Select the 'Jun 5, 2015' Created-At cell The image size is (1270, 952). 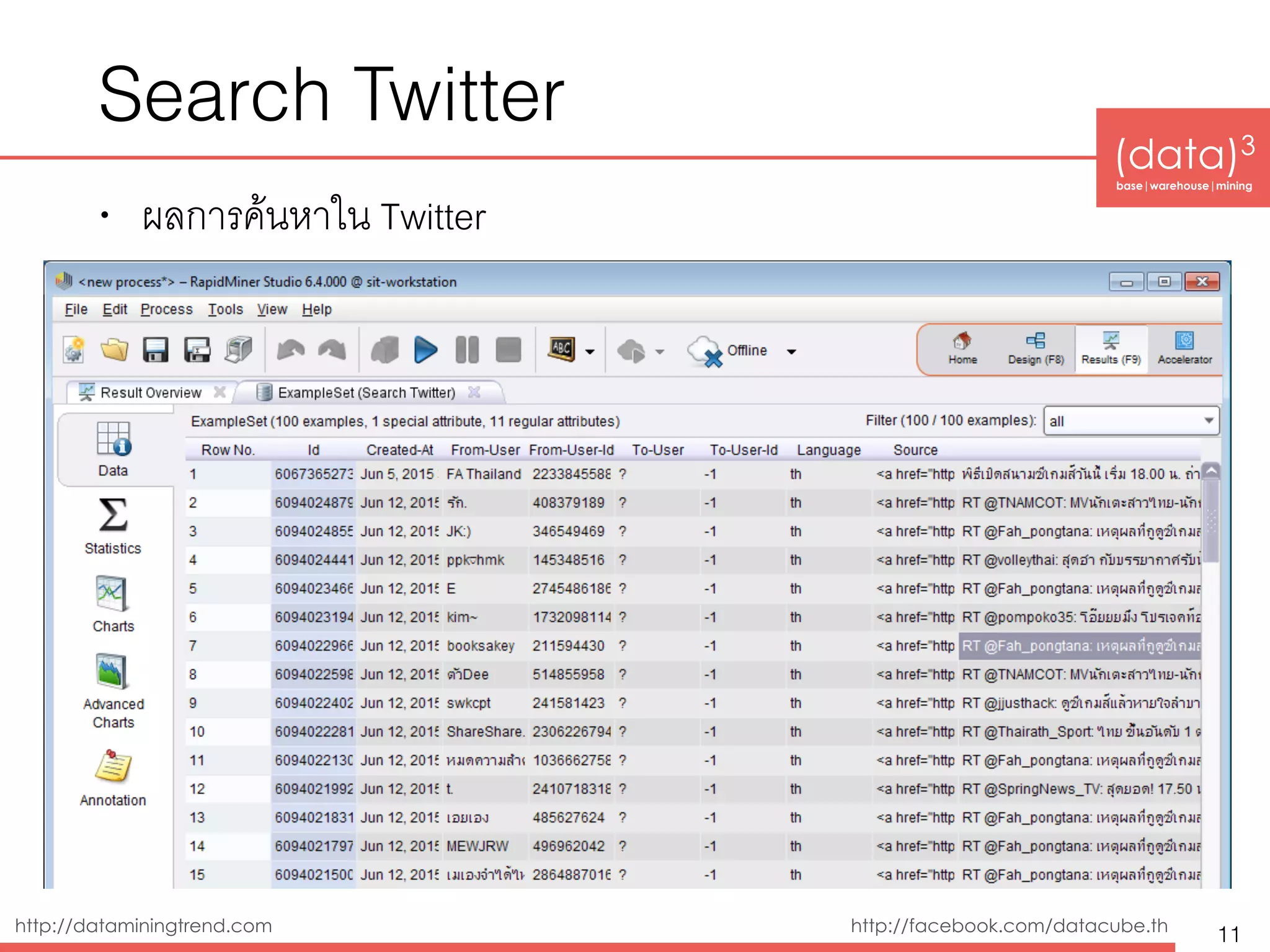pos(399,474)
